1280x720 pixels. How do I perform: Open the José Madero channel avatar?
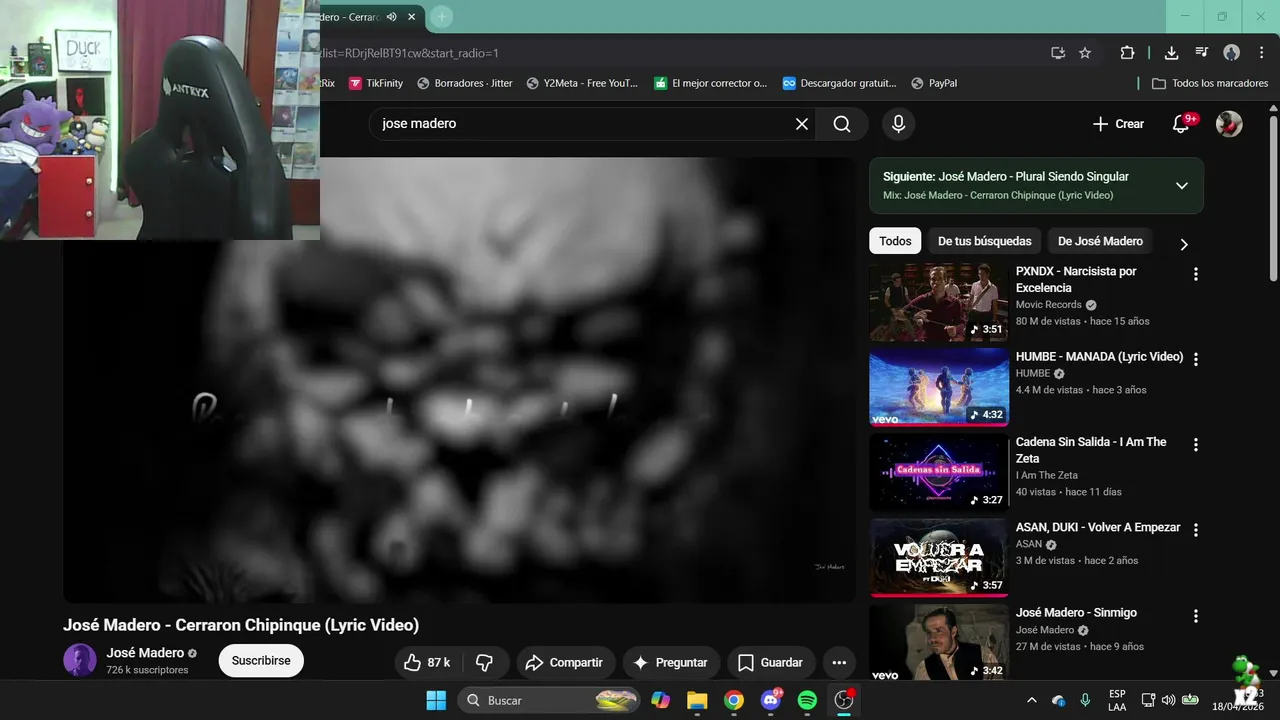pyautogui.click(x=80, y=660)
